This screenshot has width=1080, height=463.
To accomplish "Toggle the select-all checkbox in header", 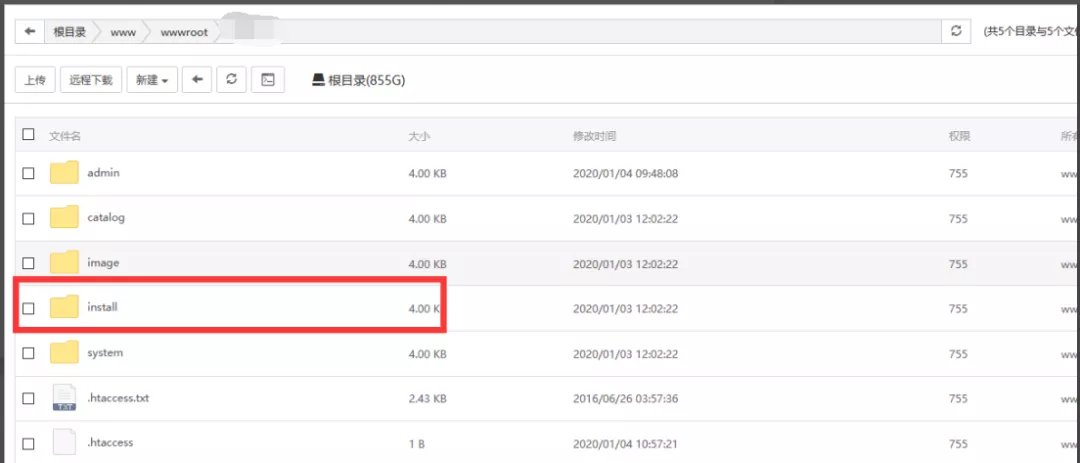I will [x=28, y=134].
